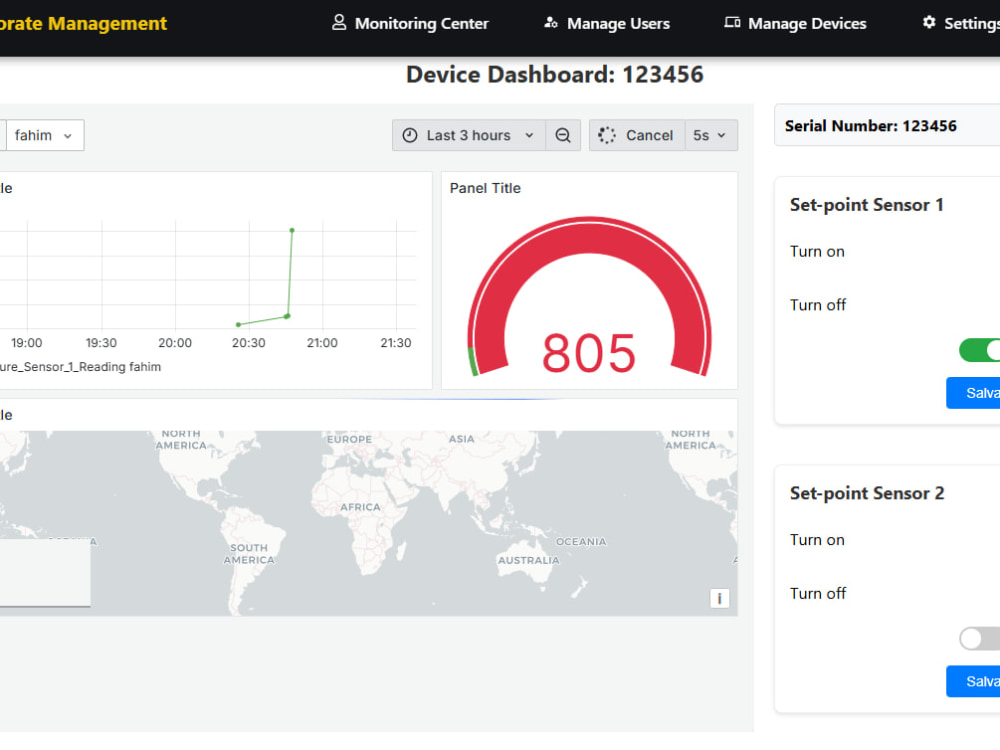Open the Manage Users page
This screenshot has width=1000, height=750.
[607, 24]
